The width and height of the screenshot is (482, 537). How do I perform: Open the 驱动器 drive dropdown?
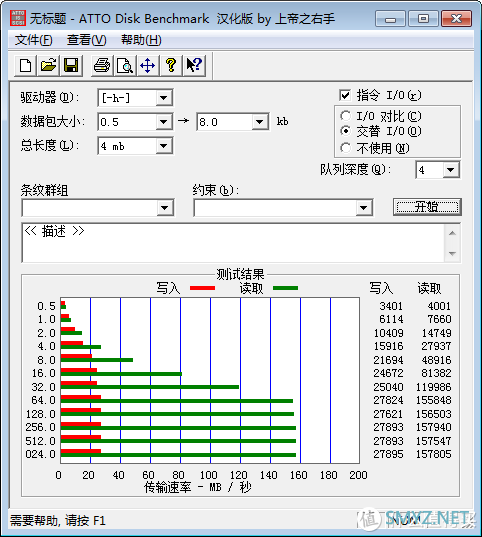tap(164, 98)
